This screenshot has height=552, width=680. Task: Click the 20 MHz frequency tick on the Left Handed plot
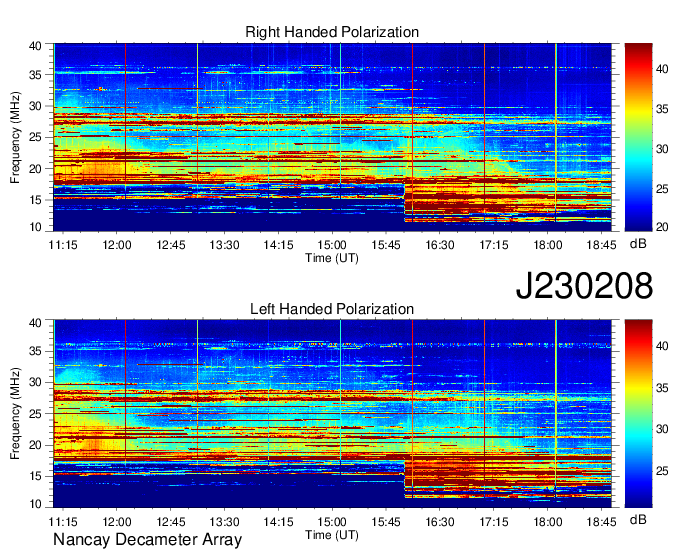click(35, 445)
